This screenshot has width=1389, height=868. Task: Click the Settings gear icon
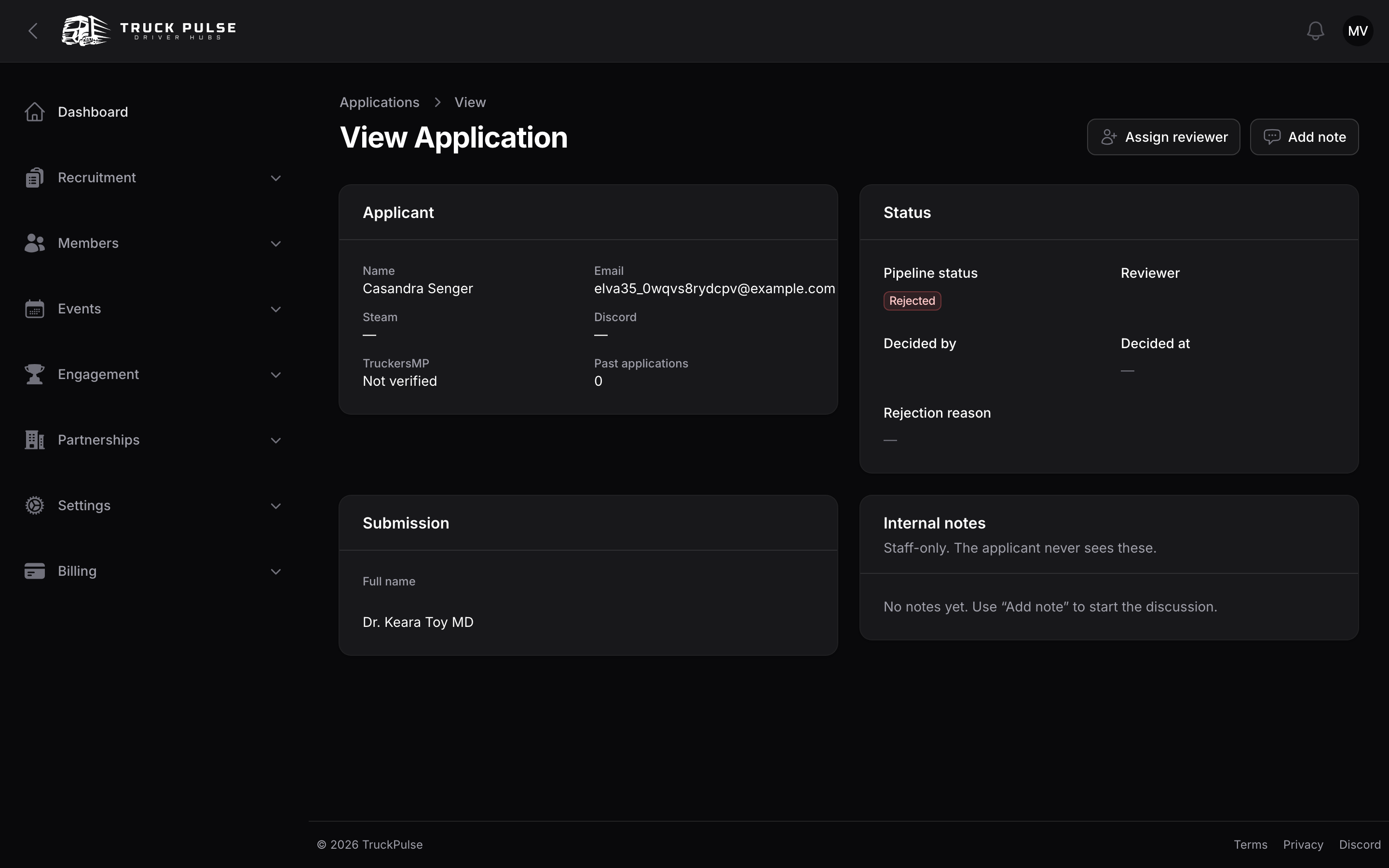coord(34,505)
